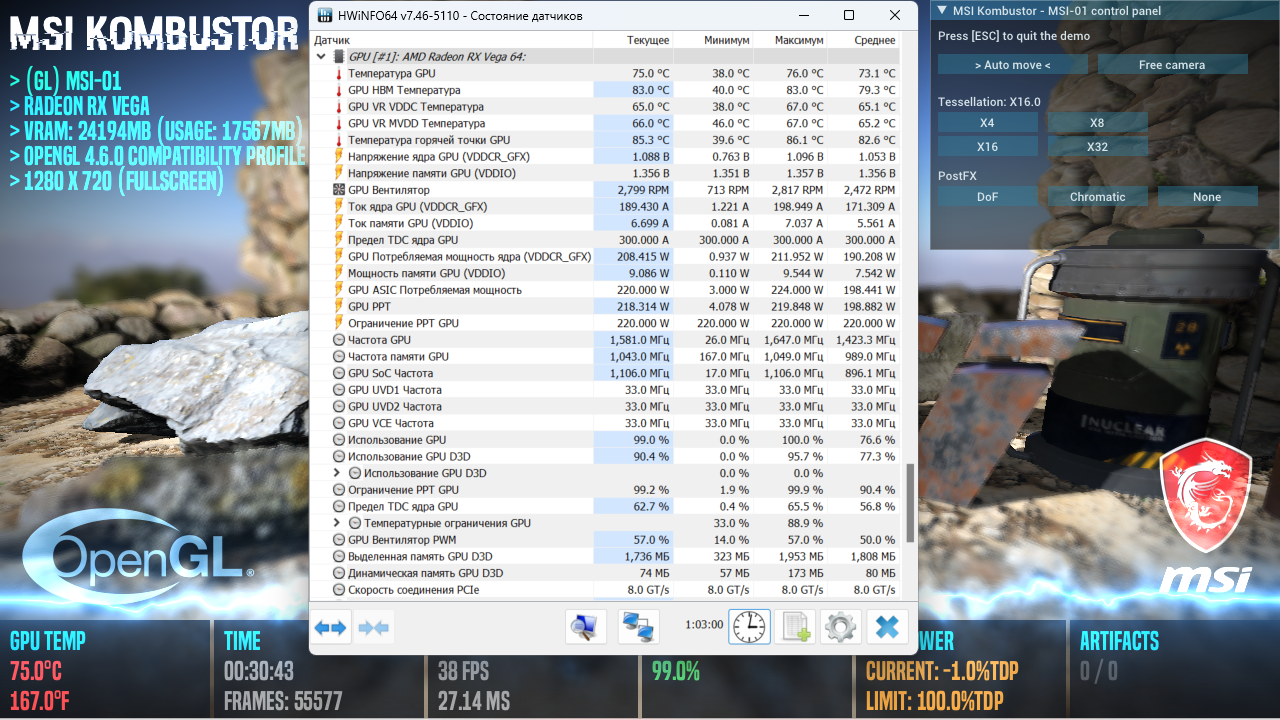Select the GPU VR VDDC Температура row label
The height and width of the screenshot is (720, 1280).
click(x=415, y=107)
